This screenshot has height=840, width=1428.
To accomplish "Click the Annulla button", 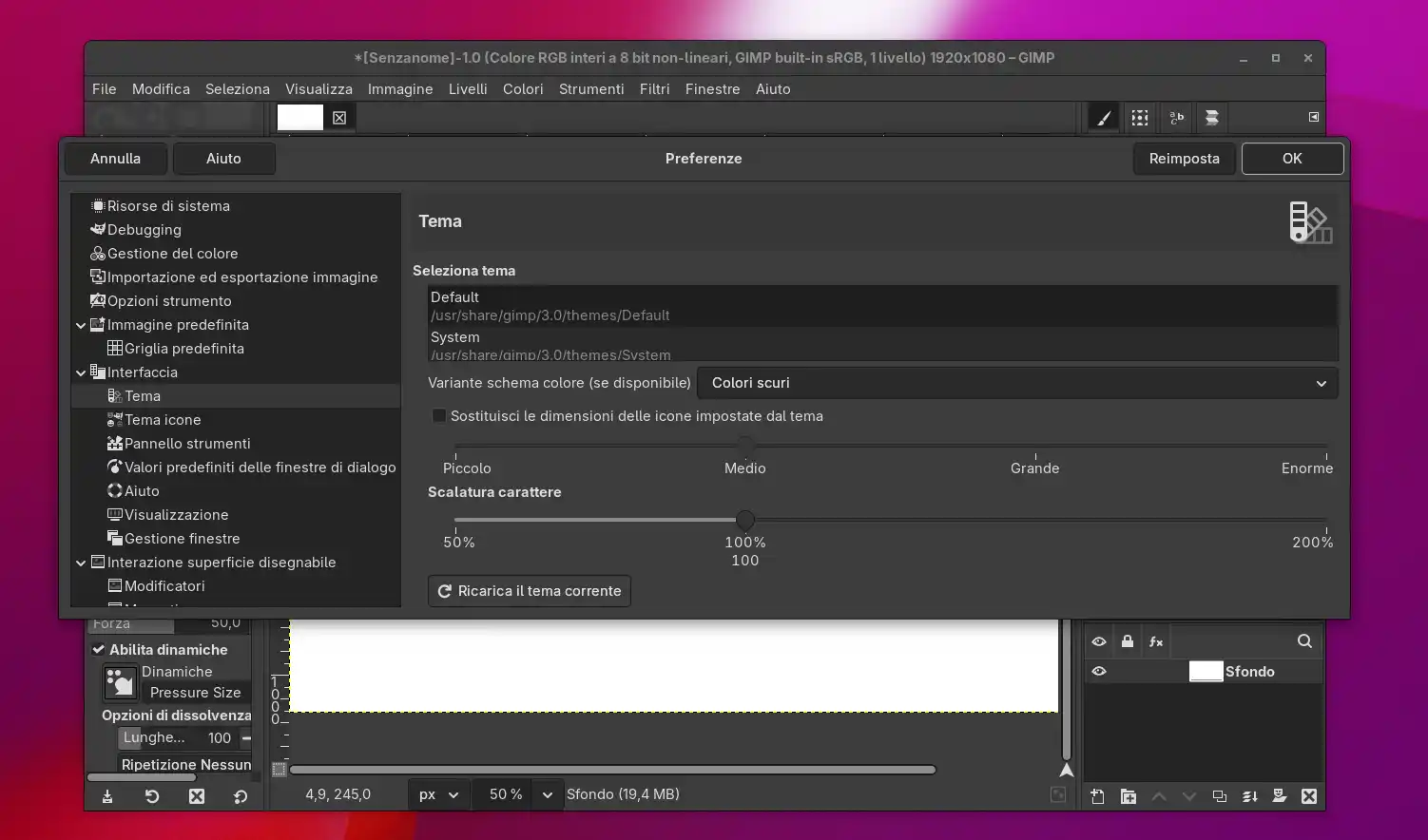I will (x=116, y=159).
